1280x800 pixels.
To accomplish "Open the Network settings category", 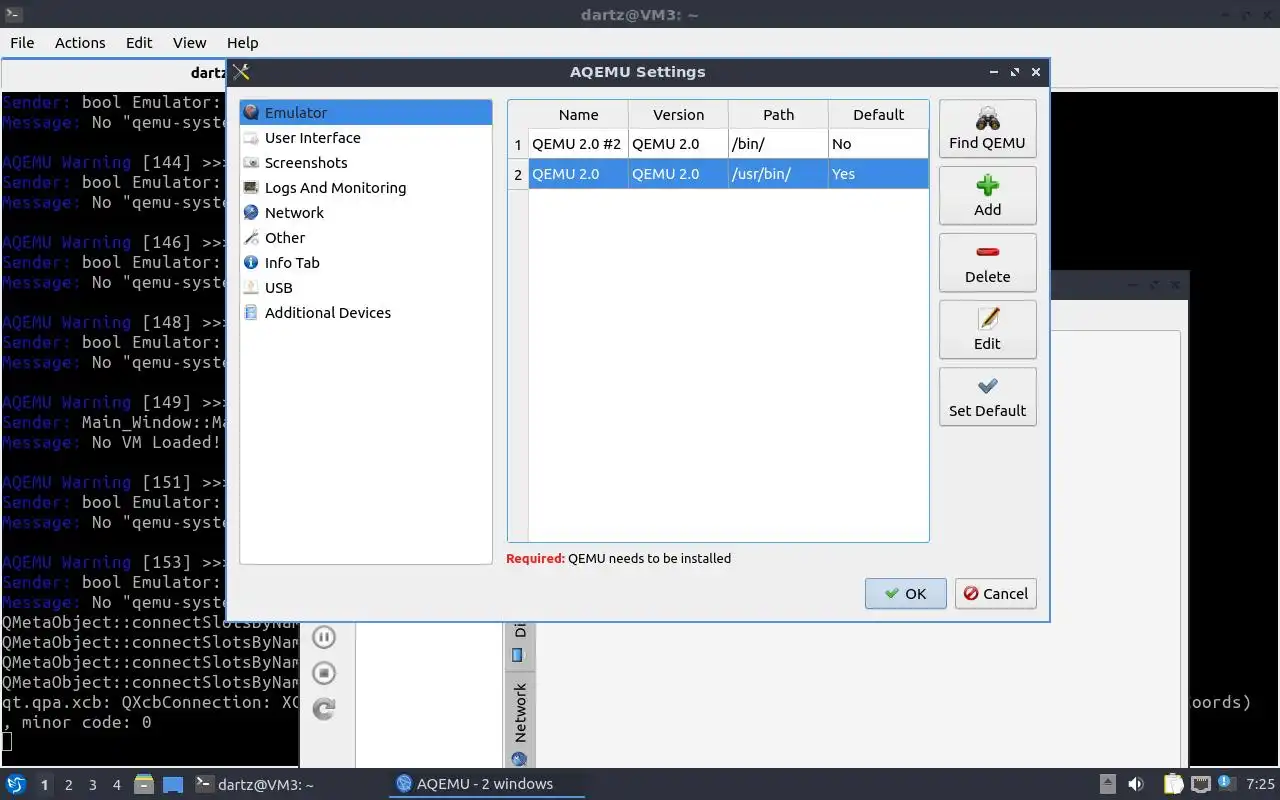I will [x=366, y=213].
